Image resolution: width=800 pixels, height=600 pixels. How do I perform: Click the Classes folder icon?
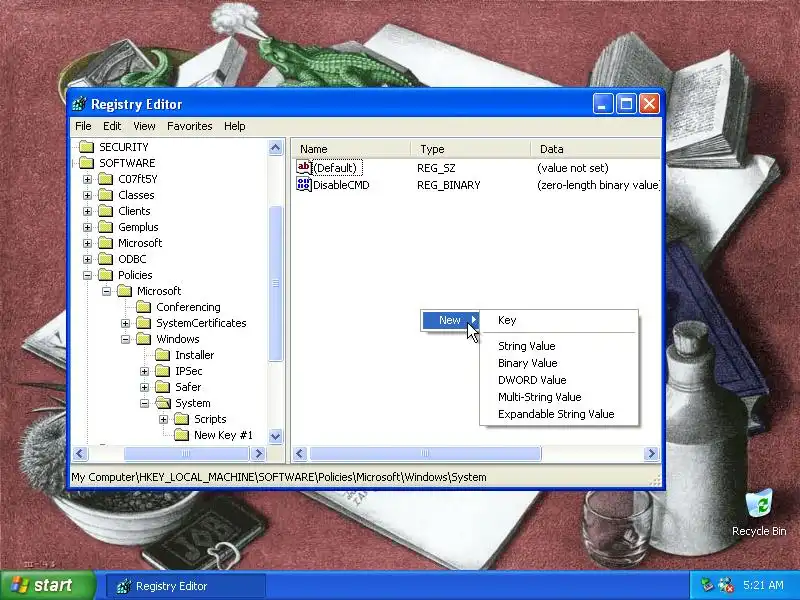tap(106, 195)
